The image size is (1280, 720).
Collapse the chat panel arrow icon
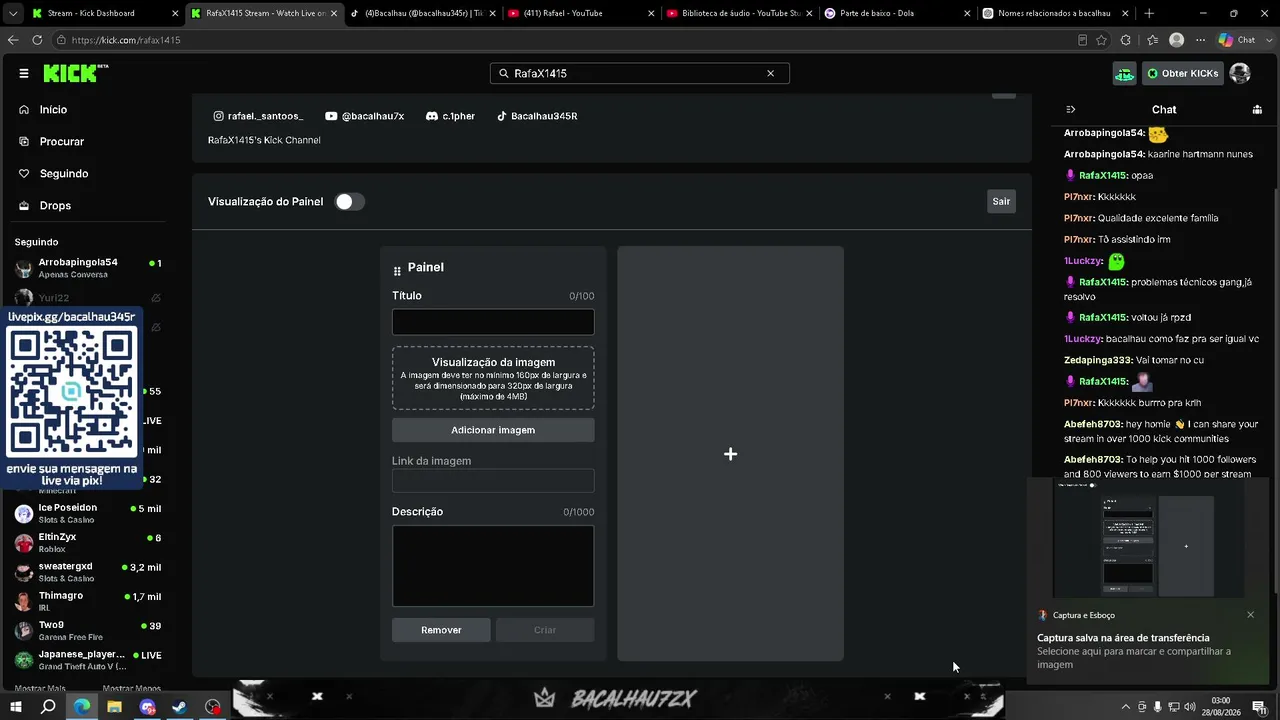click(x=1071, y=110)
